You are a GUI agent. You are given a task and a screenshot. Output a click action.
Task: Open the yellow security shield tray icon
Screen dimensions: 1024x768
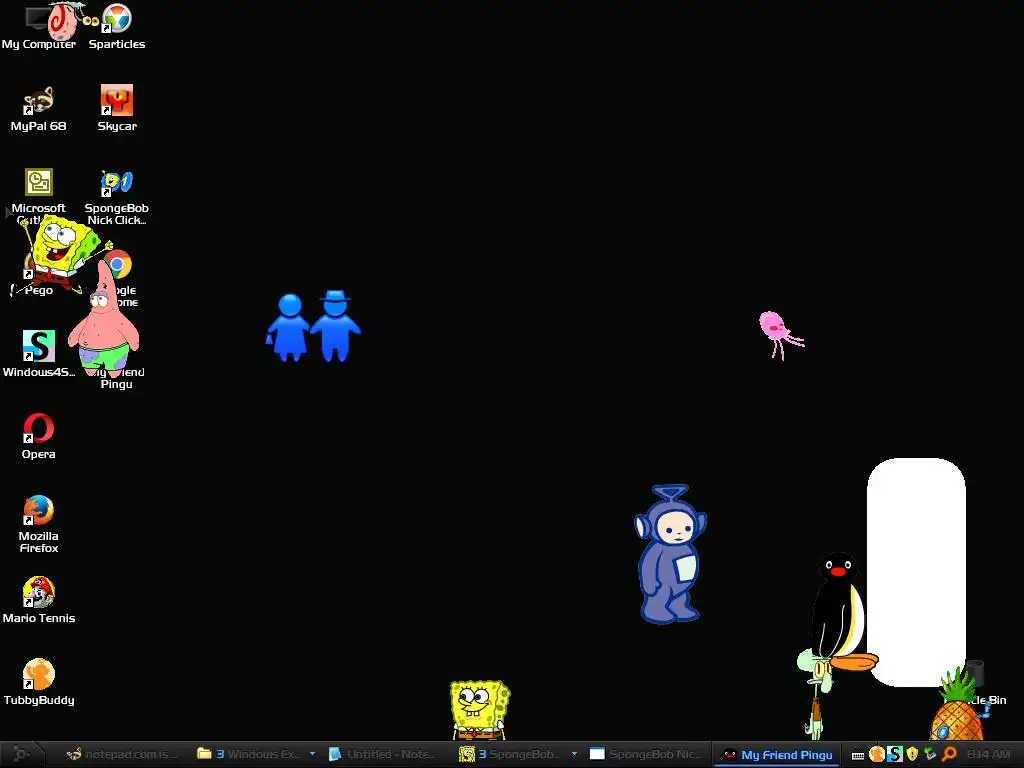click(912, 754)
